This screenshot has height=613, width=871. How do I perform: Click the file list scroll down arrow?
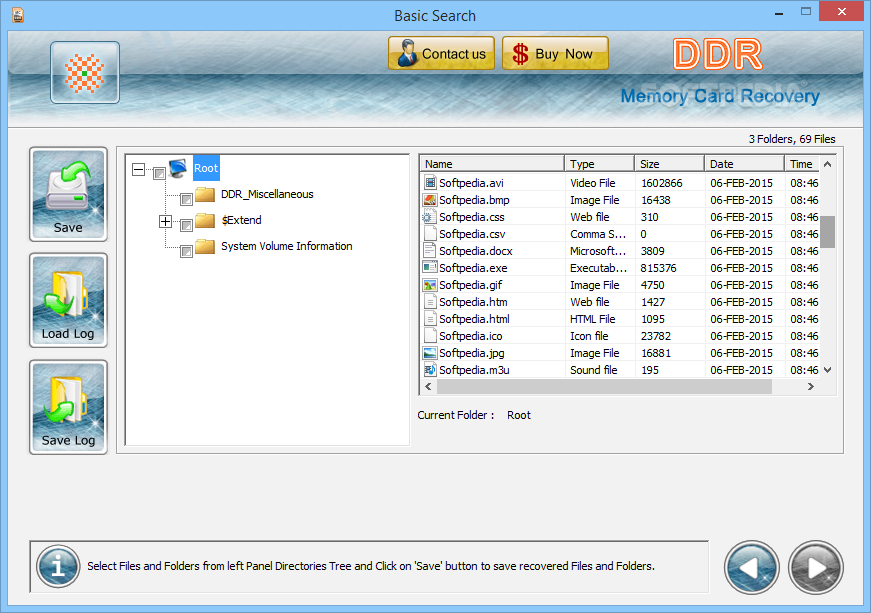(827, 370)
